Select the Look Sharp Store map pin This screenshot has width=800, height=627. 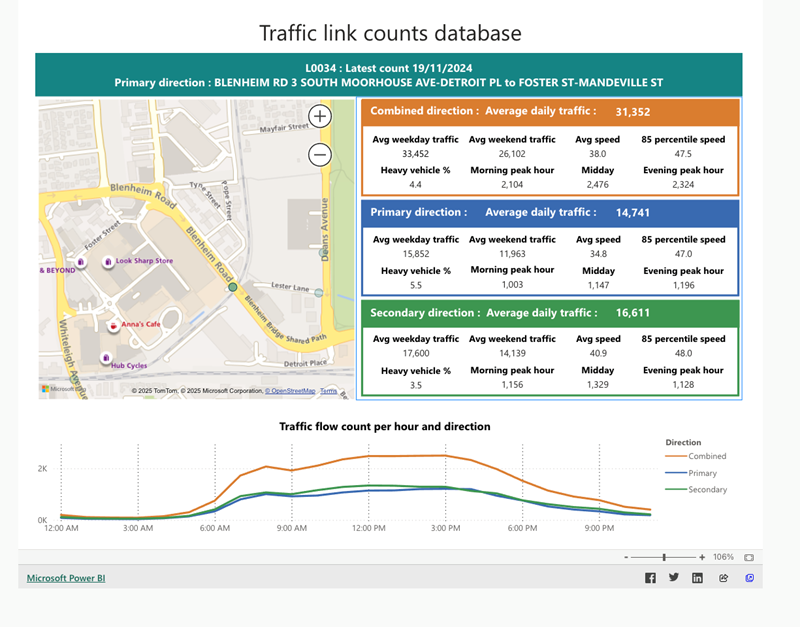coord(108,262)
